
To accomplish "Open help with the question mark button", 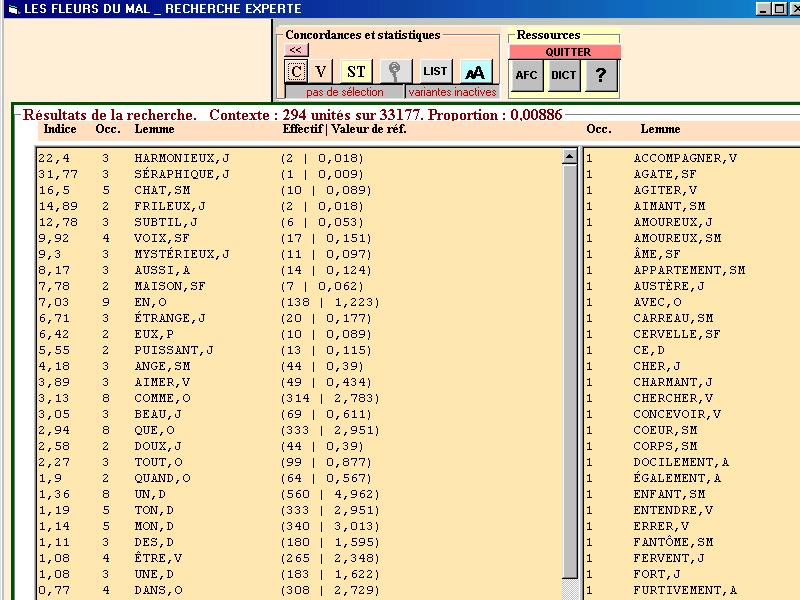I will point(601,76).
